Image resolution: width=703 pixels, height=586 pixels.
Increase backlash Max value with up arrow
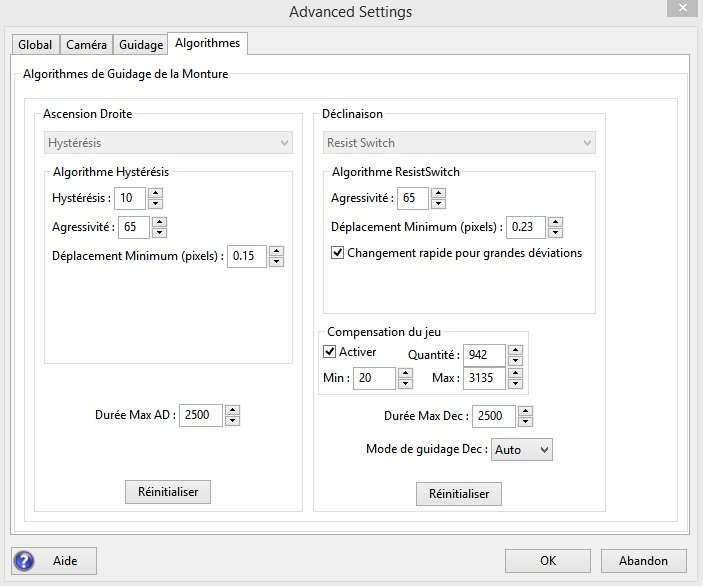point(516,373)
